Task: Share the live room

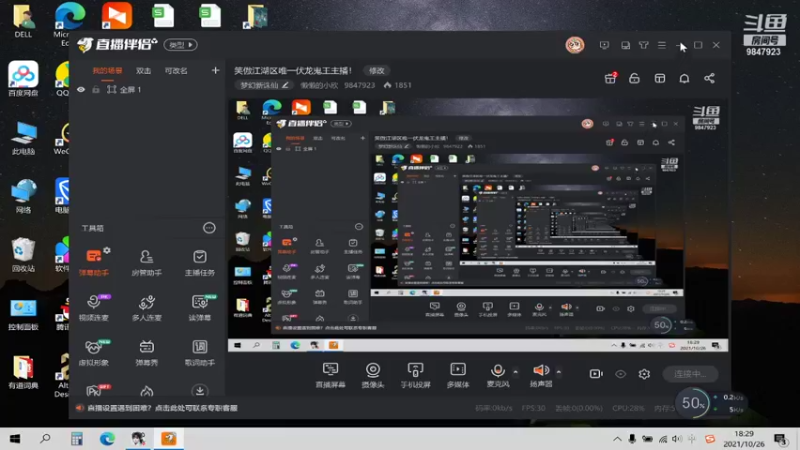Action: tap(709, 78)
